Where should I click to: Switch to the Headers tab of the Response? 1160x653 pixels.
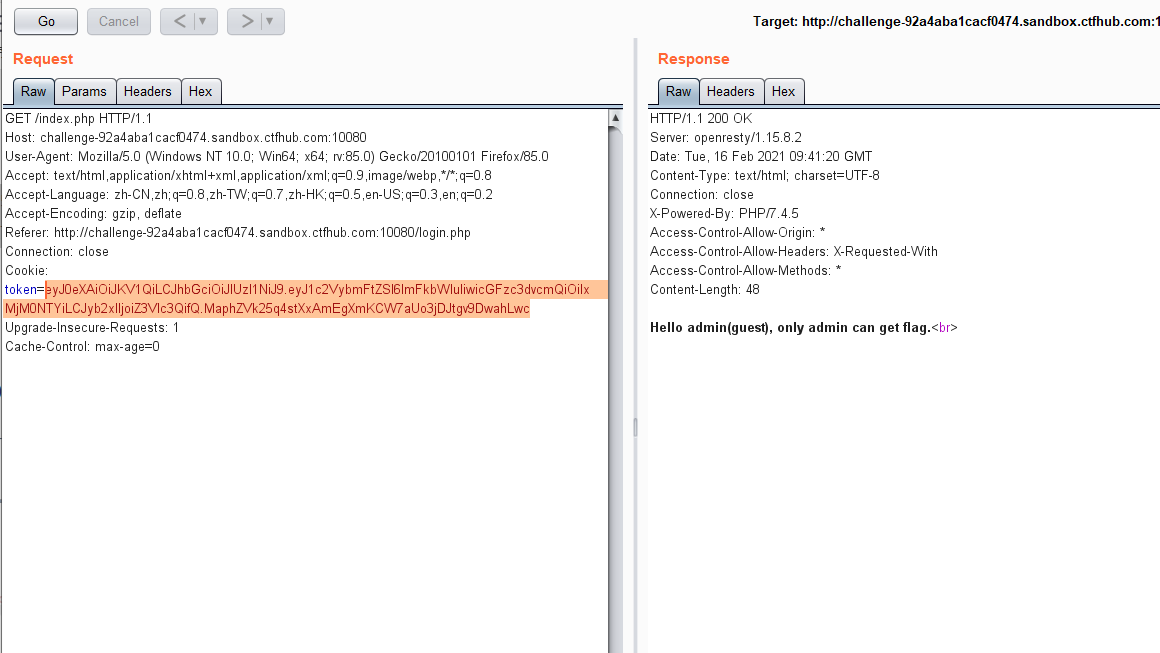click(x=731, y=91)
